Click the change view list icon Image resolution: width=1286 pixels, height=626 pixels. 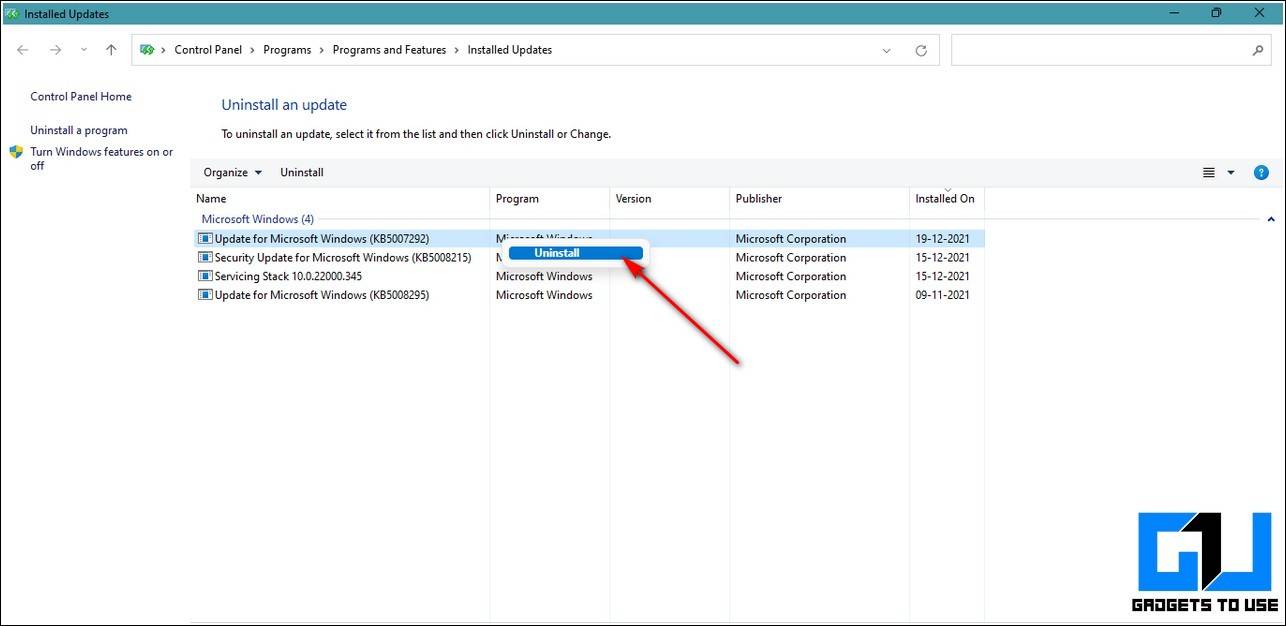(x=1208, y=173)
